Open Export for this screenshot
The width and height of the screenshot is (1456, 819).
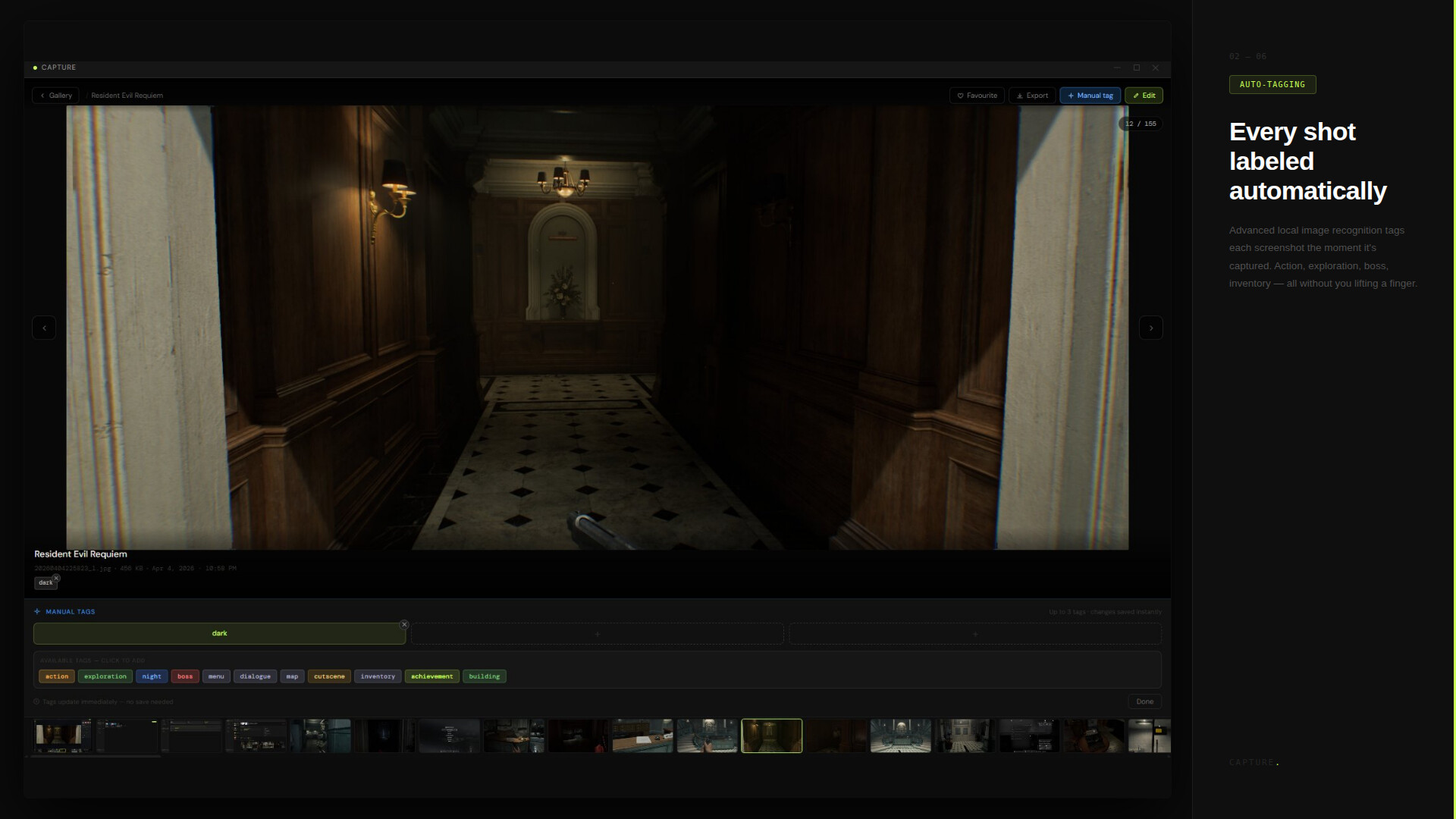1032,96
